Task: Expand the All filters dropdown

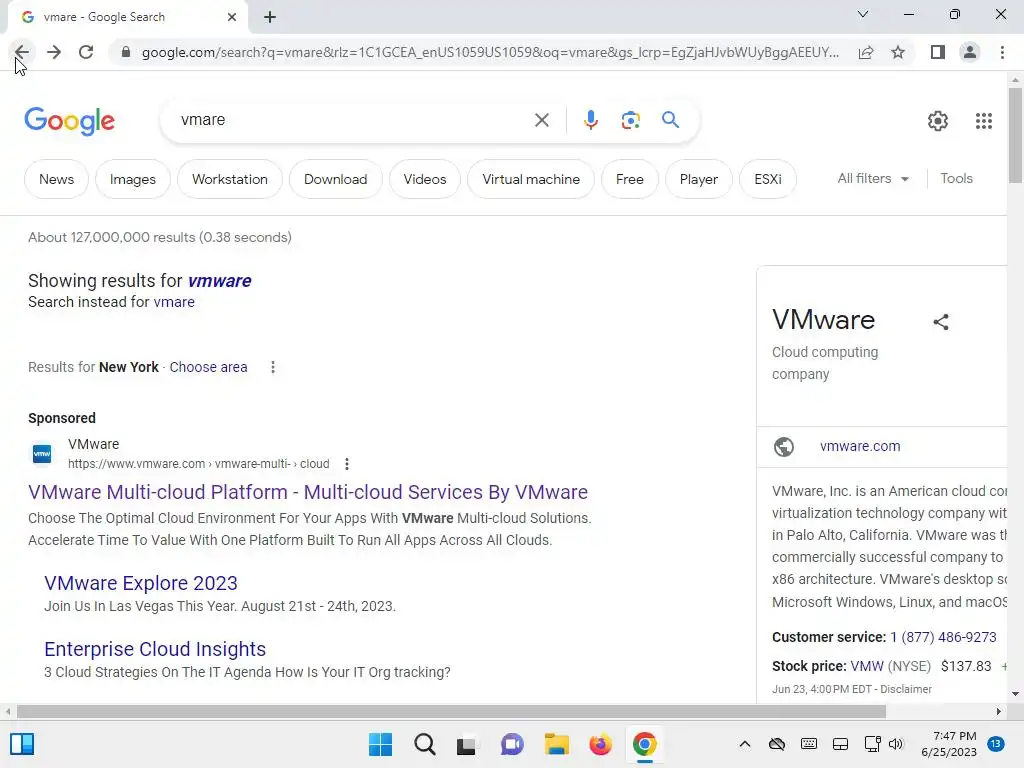Action: point(873,178)
